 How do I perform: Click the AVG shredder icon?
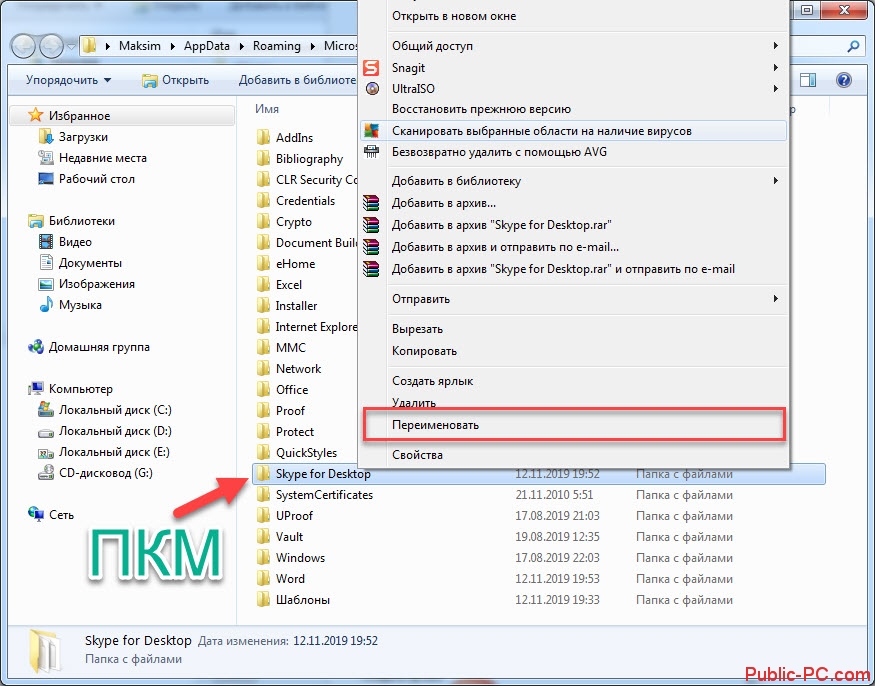click(371, 151)
